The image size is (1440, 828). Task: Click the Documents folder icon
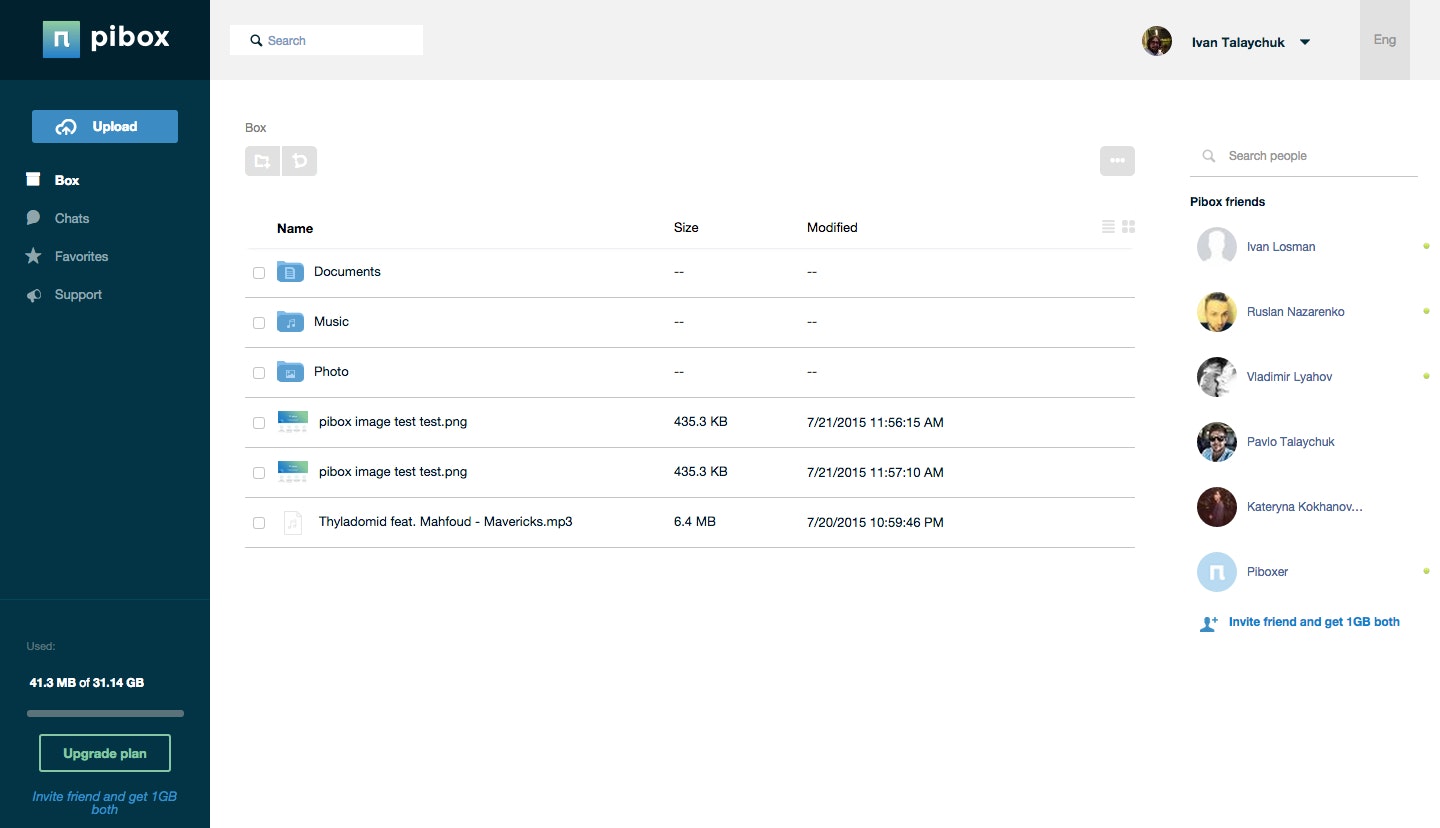point(290,271)
